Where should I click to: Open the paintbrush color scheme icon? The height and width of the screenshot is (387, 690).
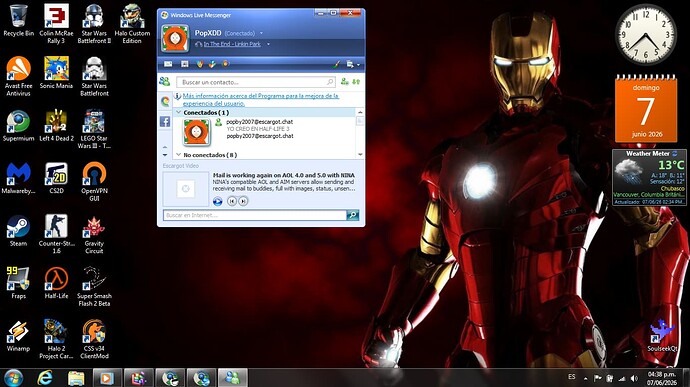[x=337, y=64]
